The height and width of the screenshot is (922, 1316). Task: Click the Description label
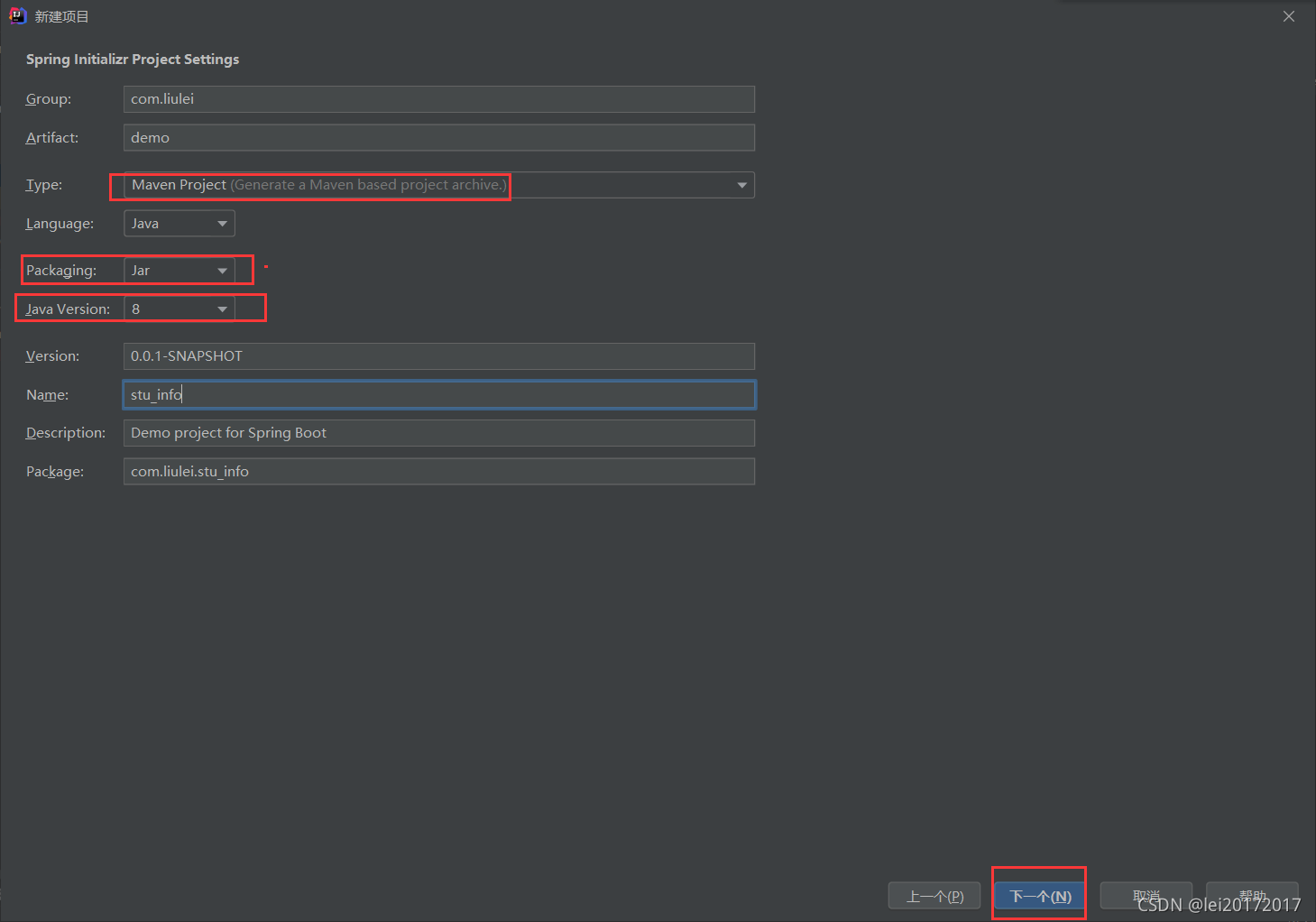(x=66, y=433)
